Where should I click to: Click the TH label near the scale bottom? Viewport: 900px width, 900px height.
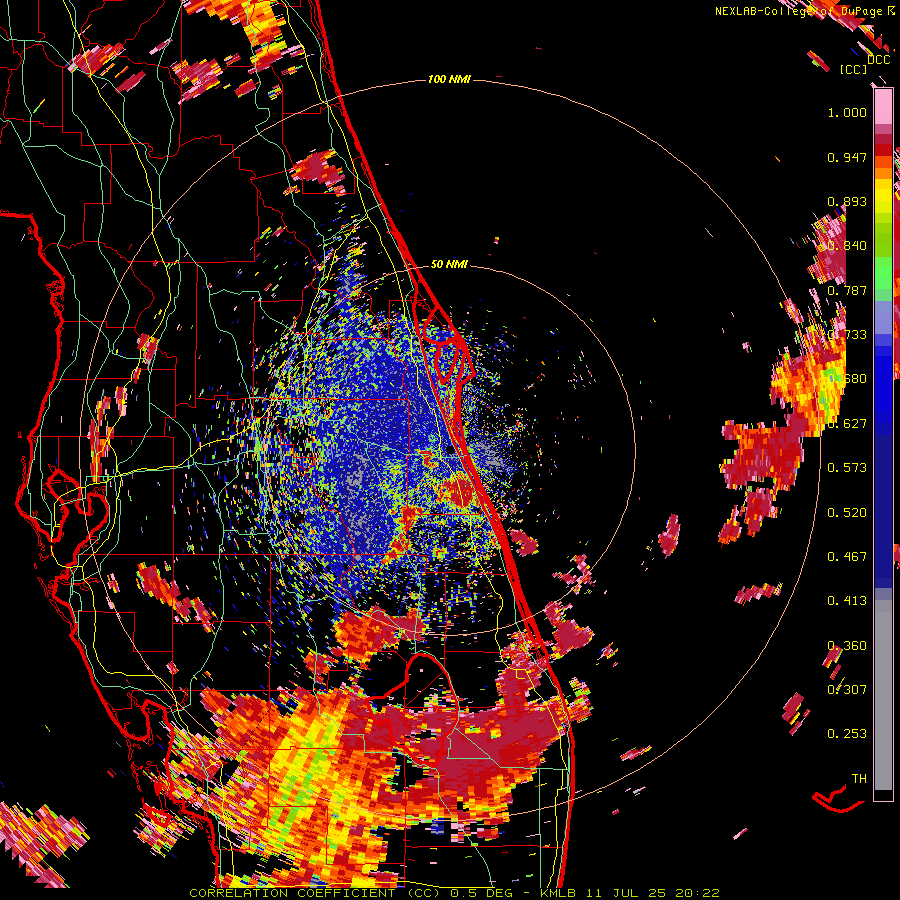pos(859,778)
